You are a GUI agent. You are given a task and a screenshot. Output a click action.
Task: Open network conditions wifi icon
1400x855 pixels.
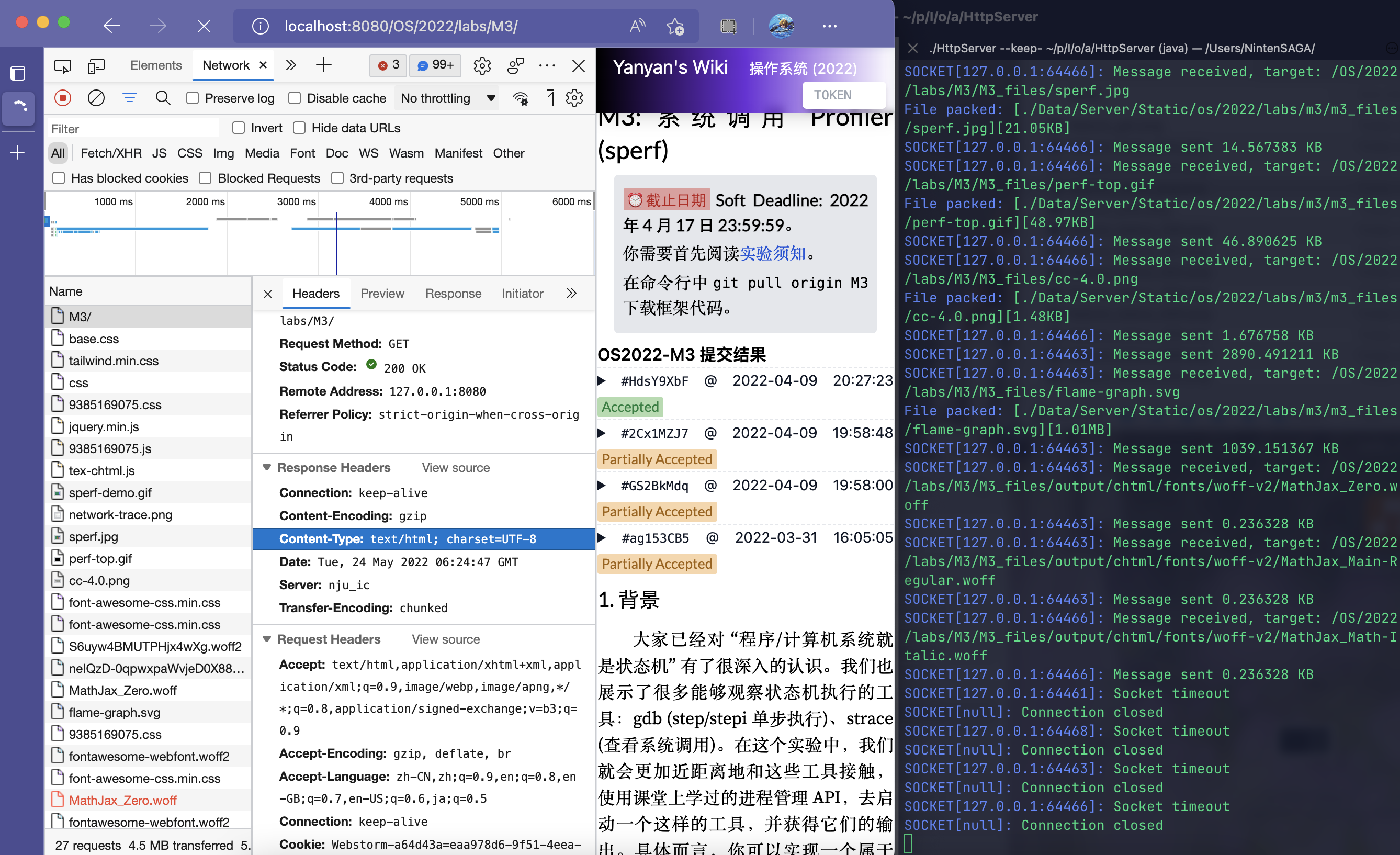point(521,98)
